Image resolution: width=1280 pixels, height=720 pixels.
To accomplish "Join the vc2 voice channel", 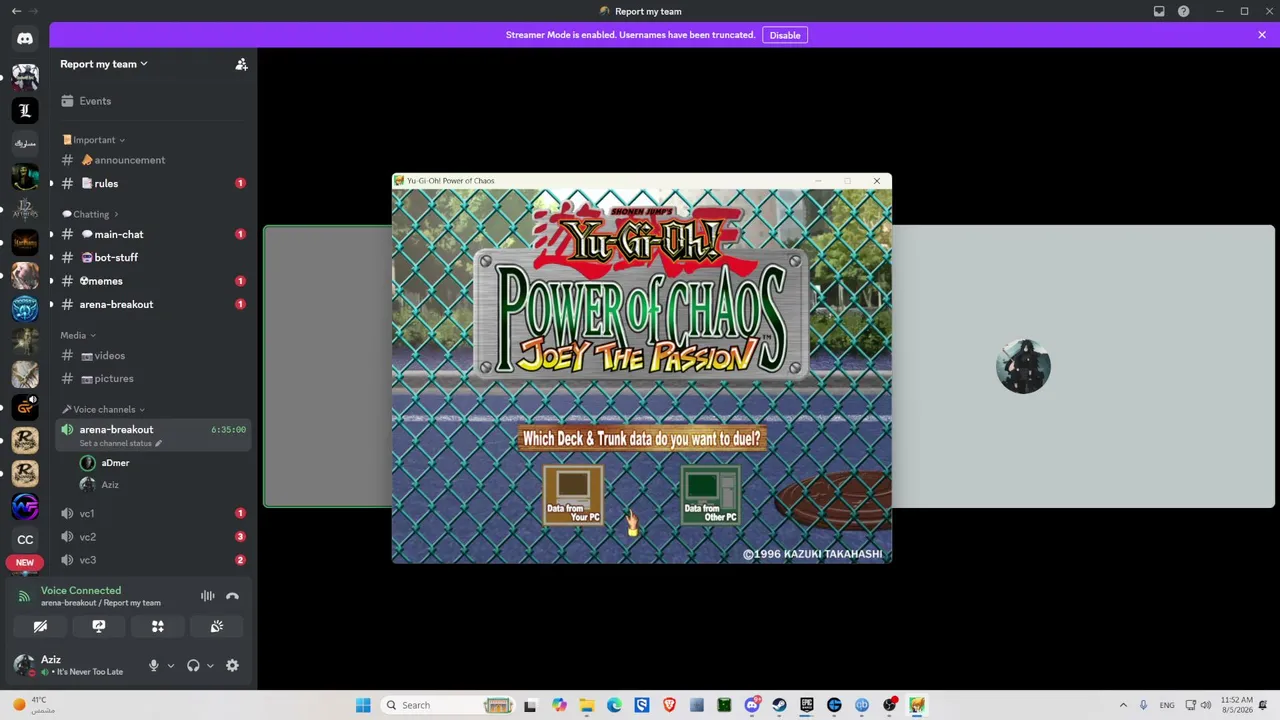I will (152, 537).
